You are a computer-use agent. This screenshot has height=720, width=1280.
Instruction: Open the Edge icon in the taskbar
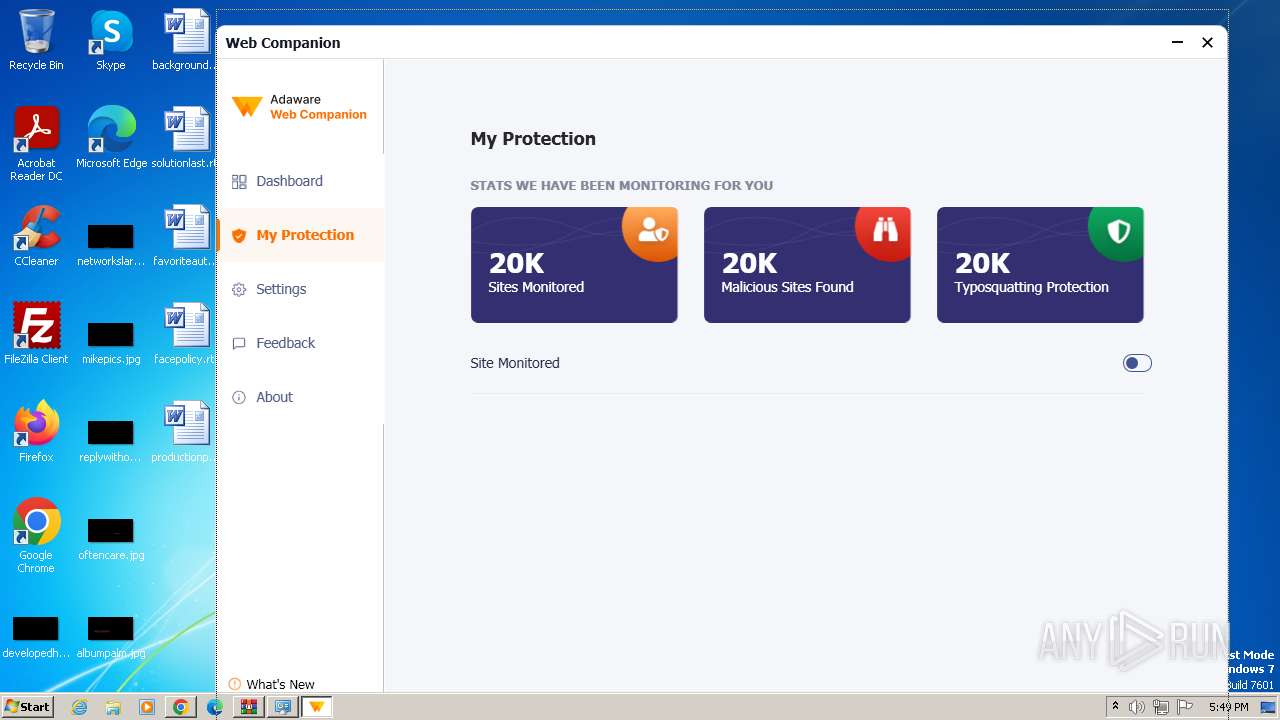(x=214, y=707)
